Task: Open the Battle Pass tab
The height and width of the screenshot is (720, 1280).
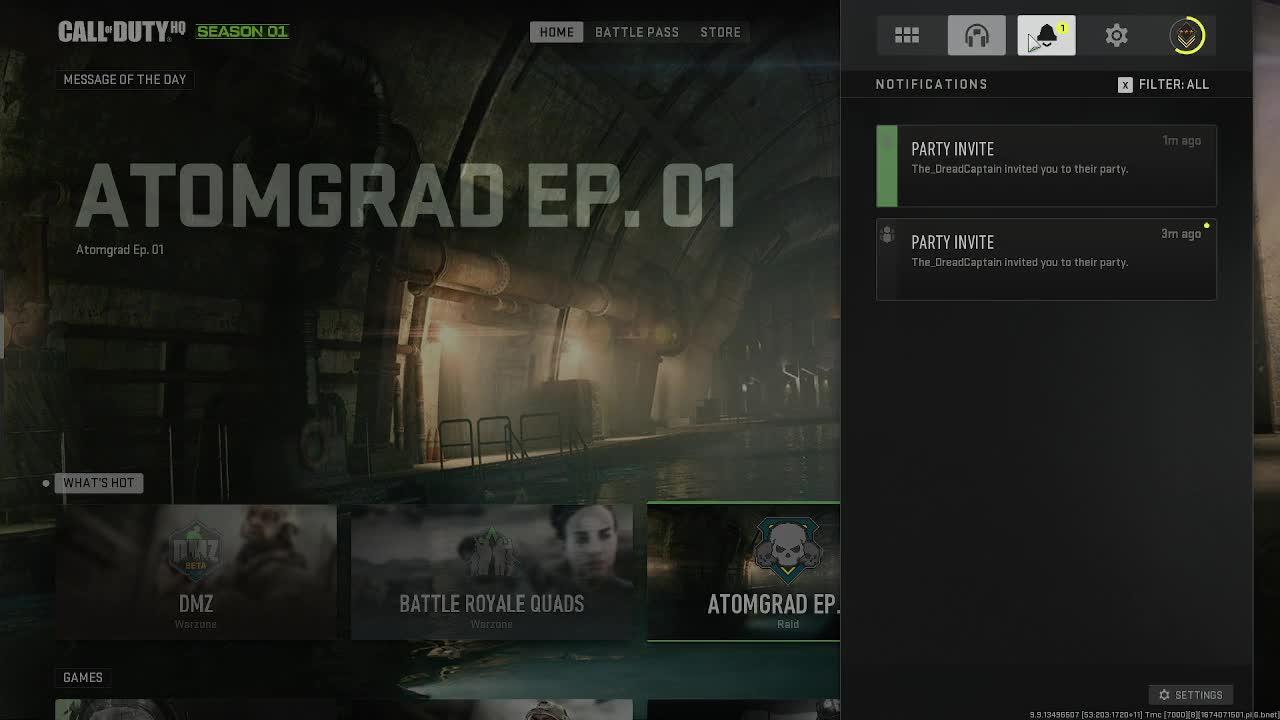Action: tap(637, 32)
